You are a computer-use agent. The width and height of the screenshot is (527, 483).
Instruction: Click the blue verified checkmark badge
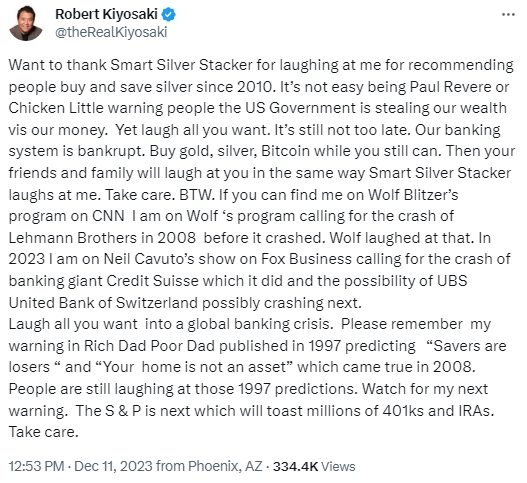click(x=169, y=14)
